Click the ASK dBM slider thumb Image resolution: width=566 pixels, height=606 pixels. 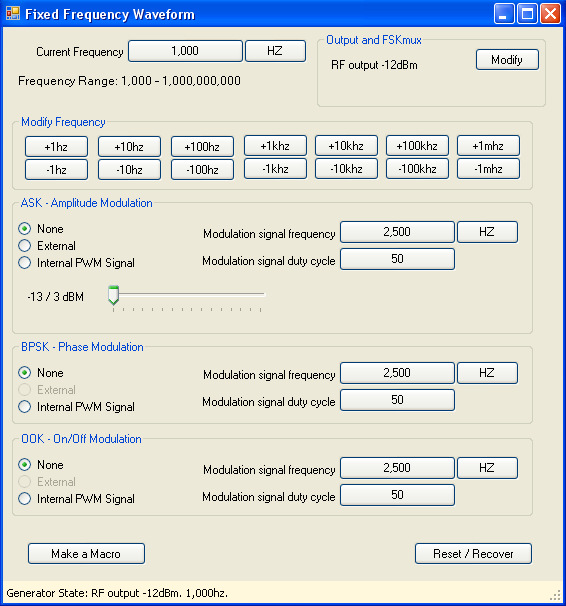(113, 295)
